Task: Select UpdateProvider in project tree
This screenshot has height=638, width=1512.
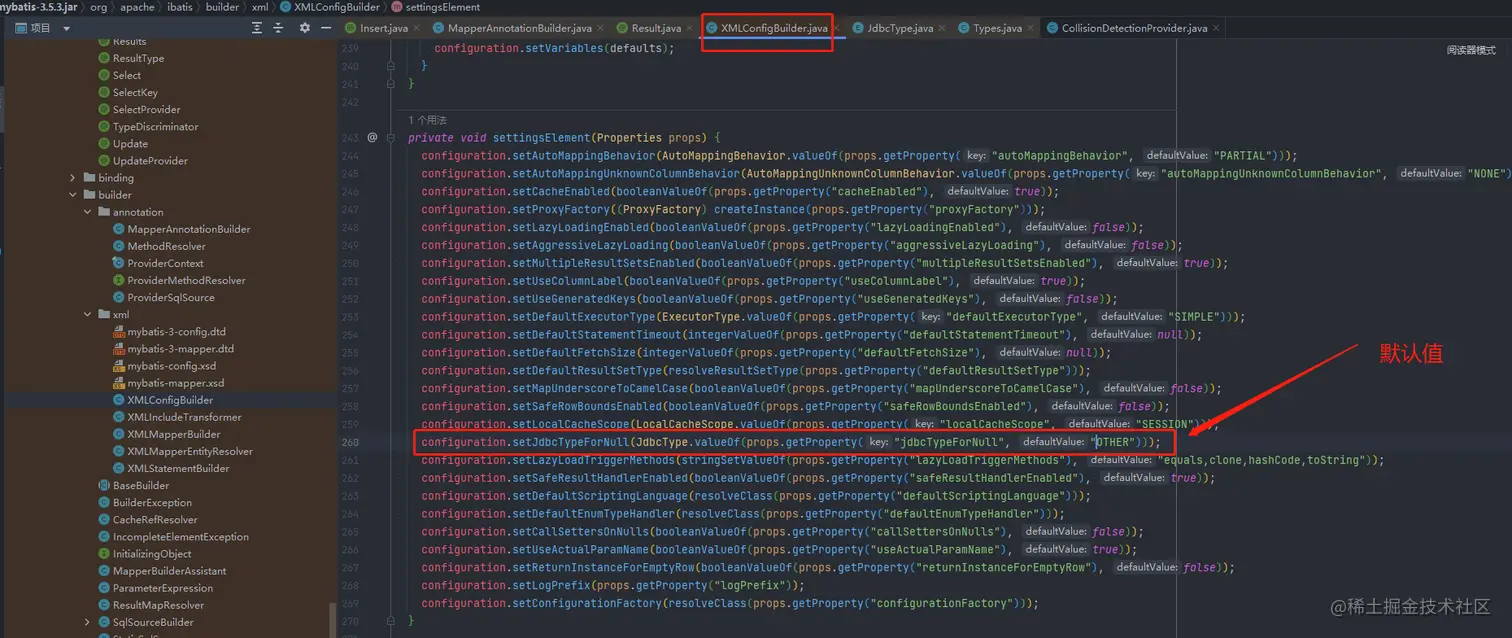Action: coord(150,161)
